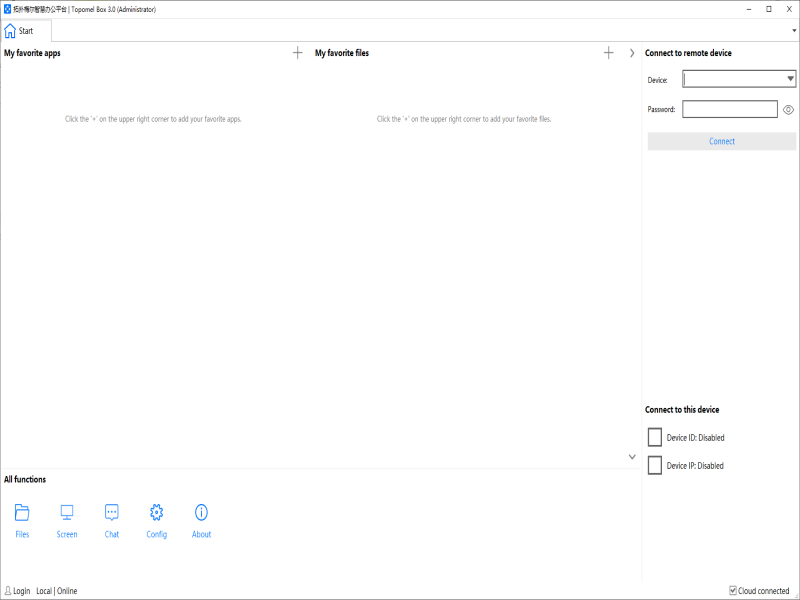Show password with the eye icon
This screenshot has height=600, width=800.
pyautogui.click(x=788, y=110)
